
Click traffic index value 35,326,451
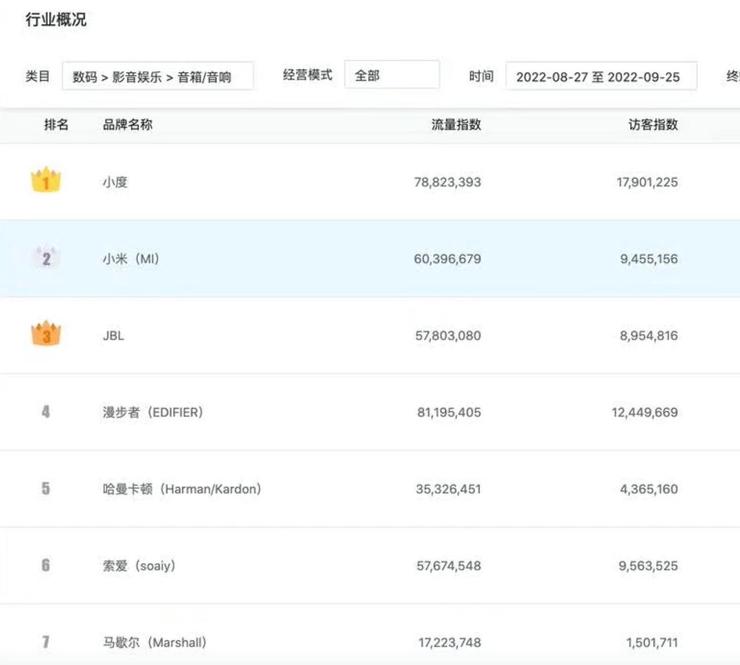(x=448, y=489)
